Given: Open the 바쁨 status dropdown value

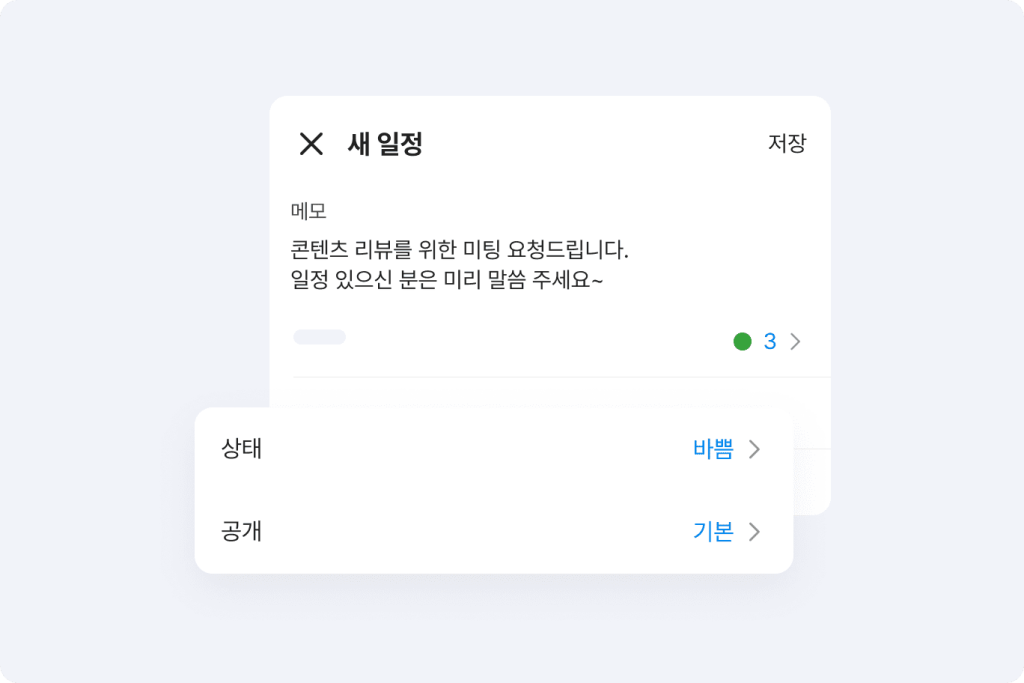Looking at the screenshot, I should 713,450.
